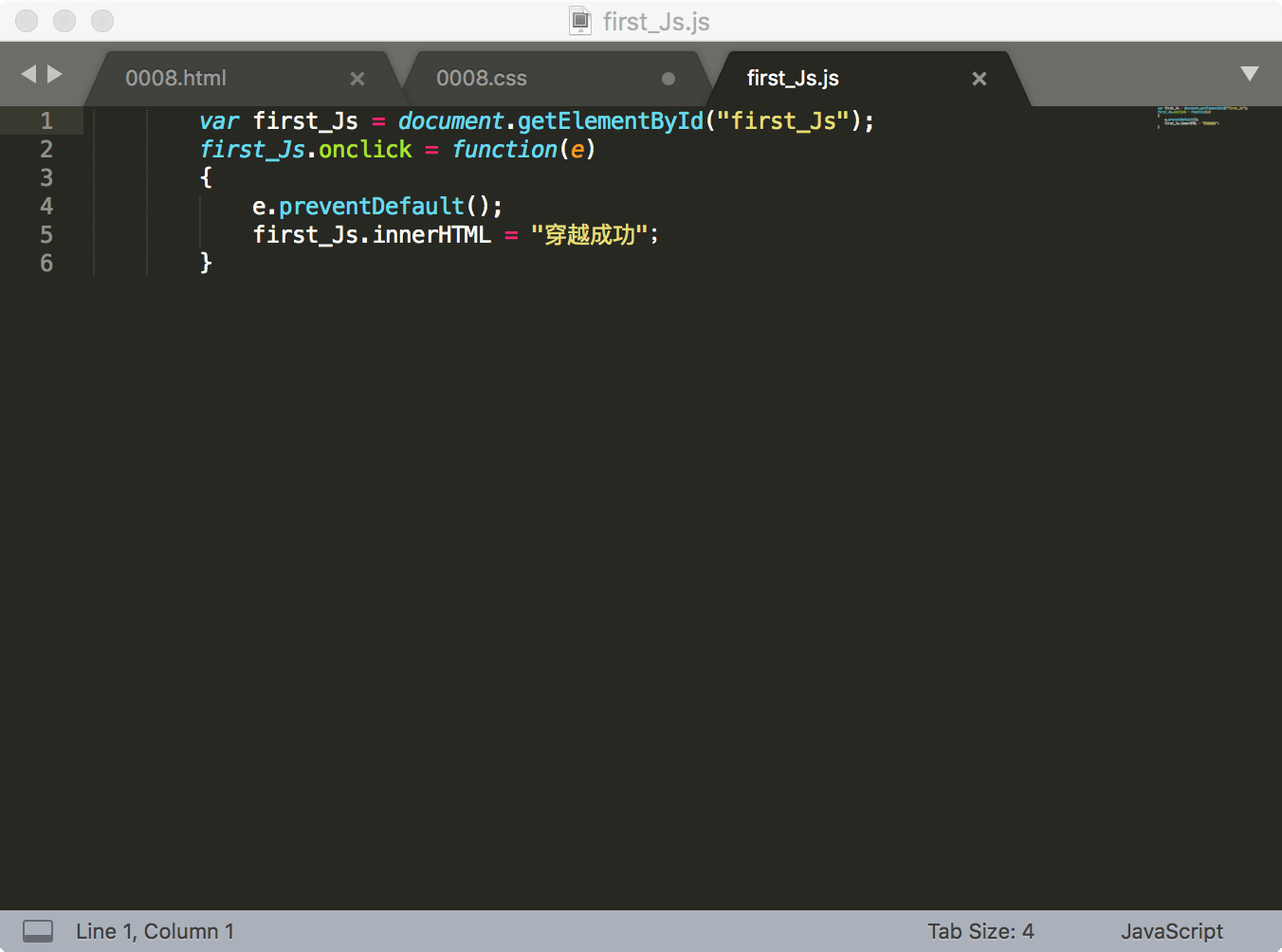The image size is (1282, 952).
Task: Click the string "穿越成功" on line 5
Action: pyautogui.click(x=589, y=235)
